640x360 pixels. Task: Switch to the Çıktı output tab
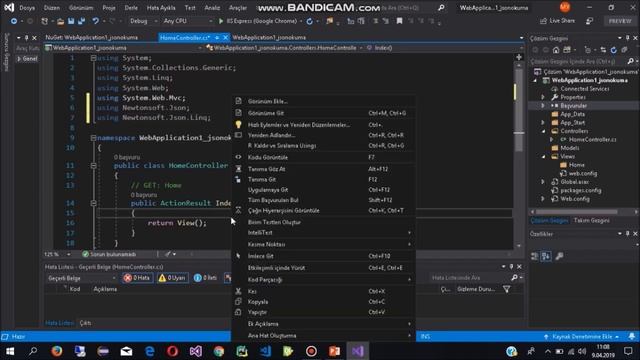tap(85, 323)
